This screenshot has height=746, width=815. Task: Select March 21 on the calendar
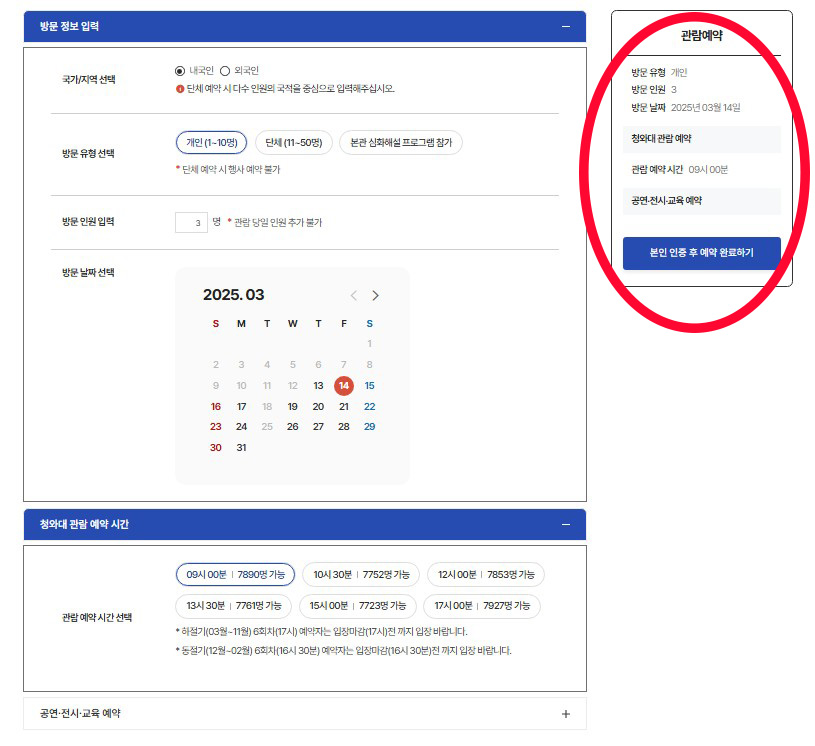tap(344, 407)
